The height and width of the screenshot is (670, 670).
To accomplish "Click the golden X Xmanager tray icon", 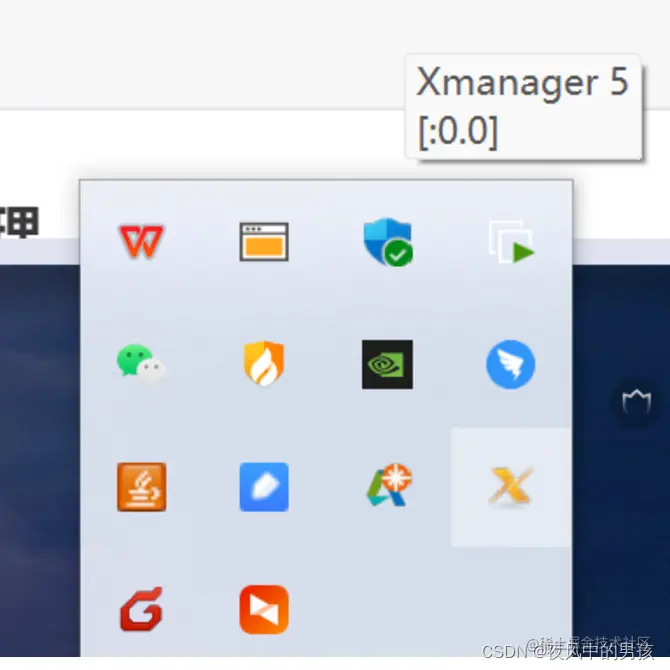I will (511, 487).
